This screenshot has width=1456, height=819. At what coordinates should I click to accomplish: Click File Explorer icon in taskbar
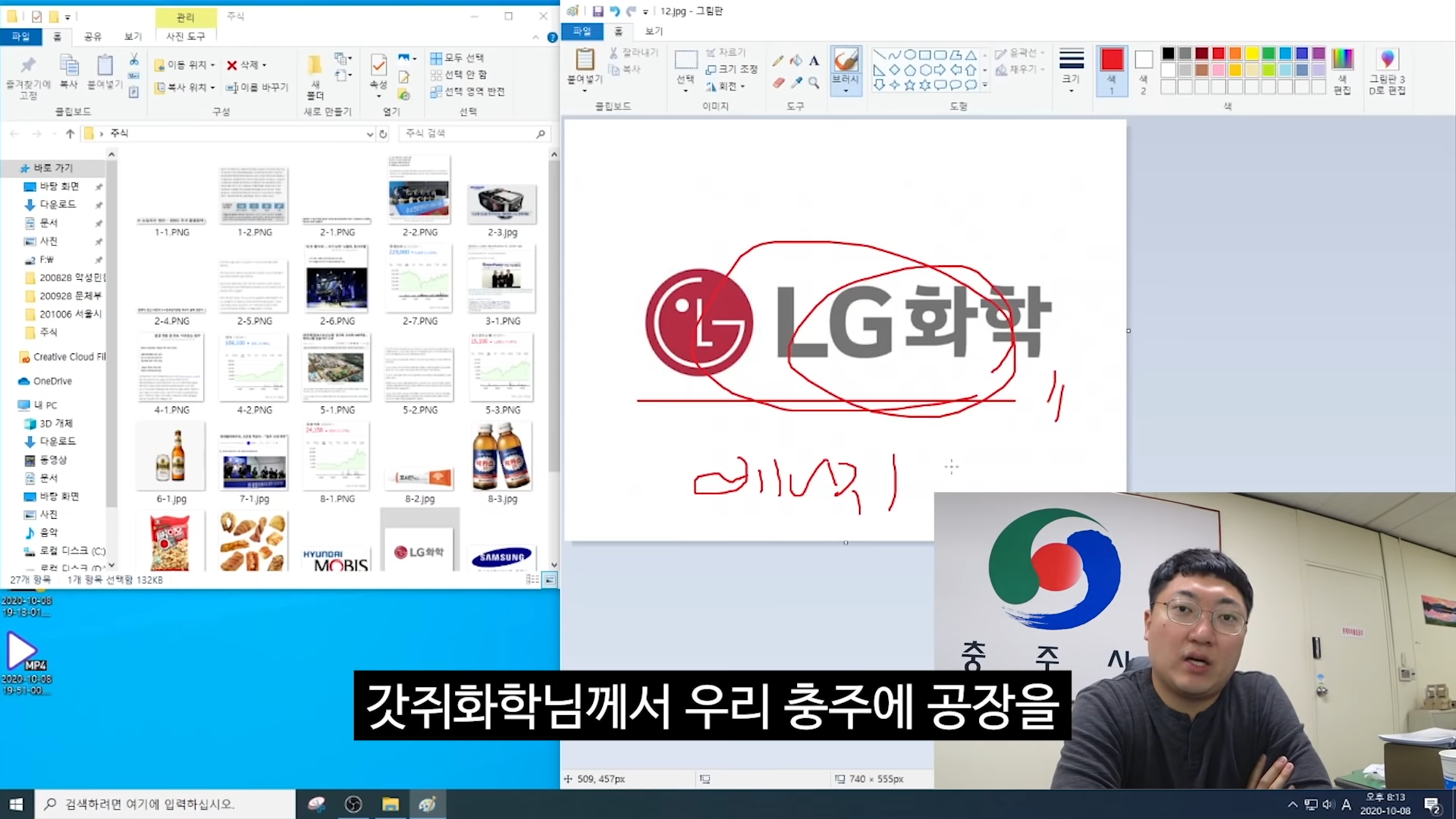tap(390, 804)
